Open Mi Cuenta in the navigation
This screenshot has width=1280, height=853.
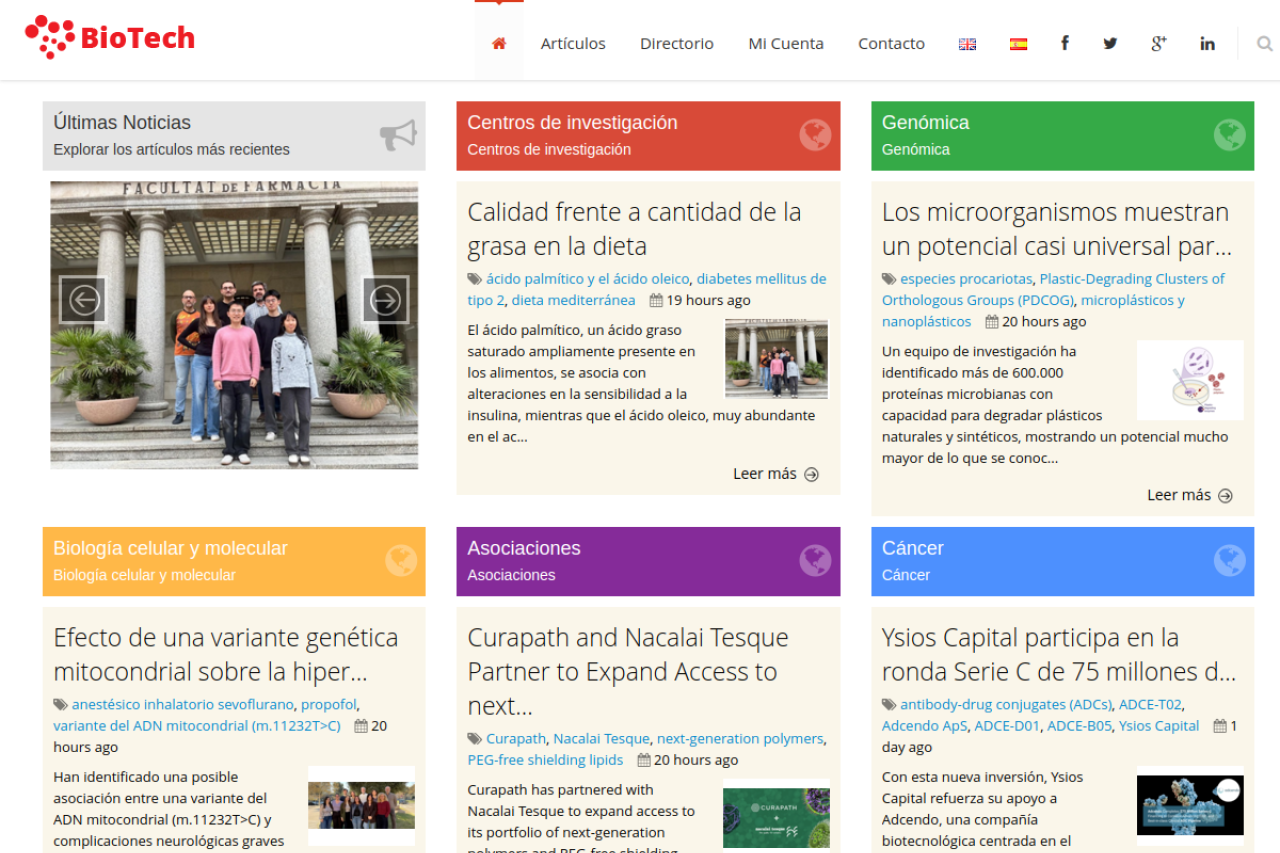786,43
